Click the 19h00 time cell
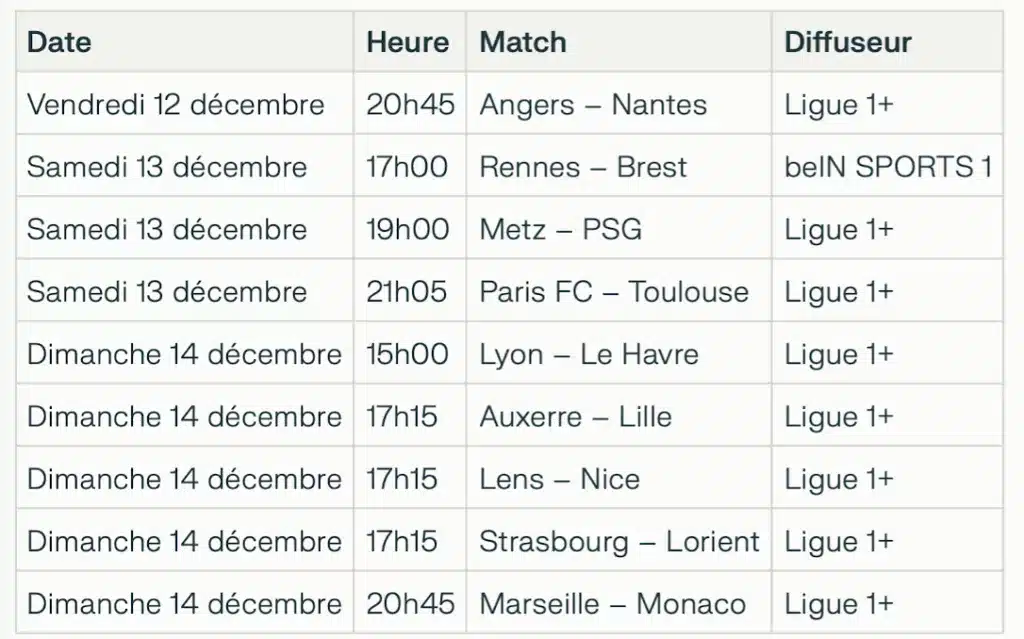 point(408,229)
